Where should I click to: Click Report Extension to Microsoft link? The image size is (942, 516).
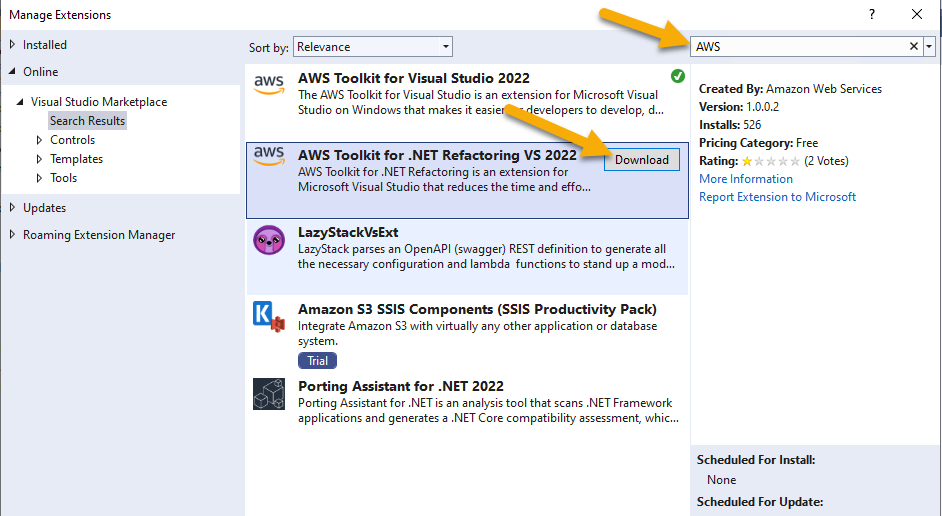click(x=777, y=197)
